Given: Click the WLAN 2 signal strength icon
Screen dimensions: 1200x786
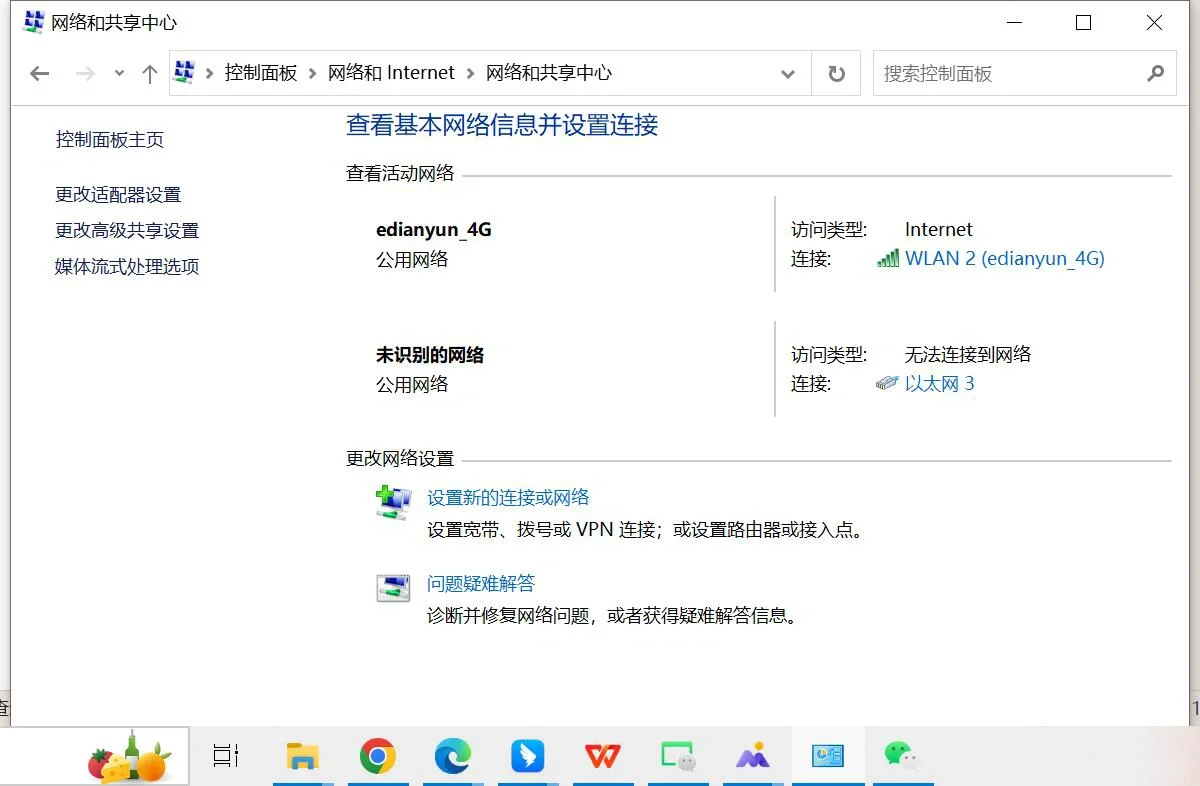Looking at the screenshot, I should [x=888, y=258].
